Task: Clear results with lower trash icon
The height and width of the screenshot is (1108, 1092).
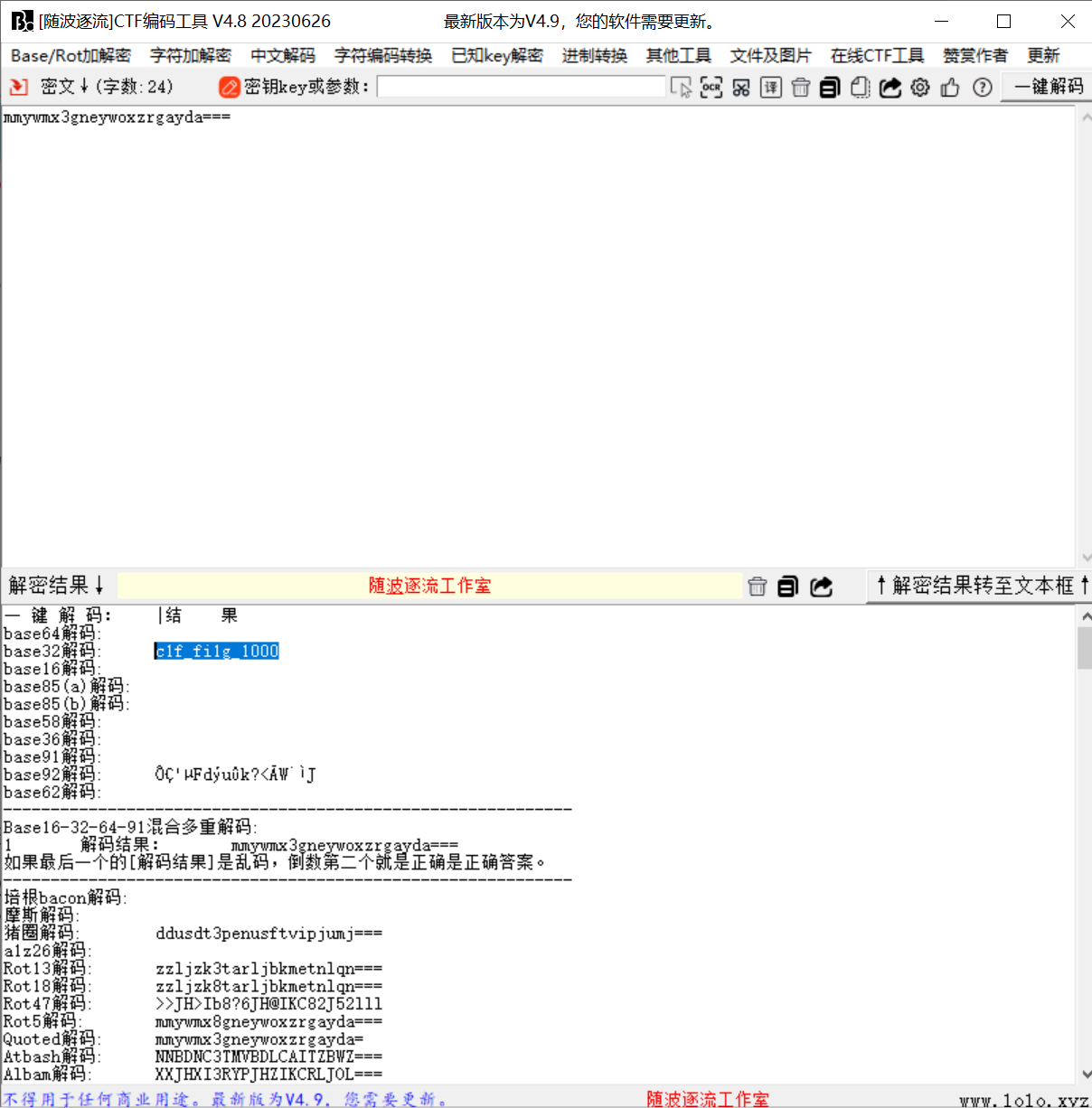Action: (x=758, y=587)
